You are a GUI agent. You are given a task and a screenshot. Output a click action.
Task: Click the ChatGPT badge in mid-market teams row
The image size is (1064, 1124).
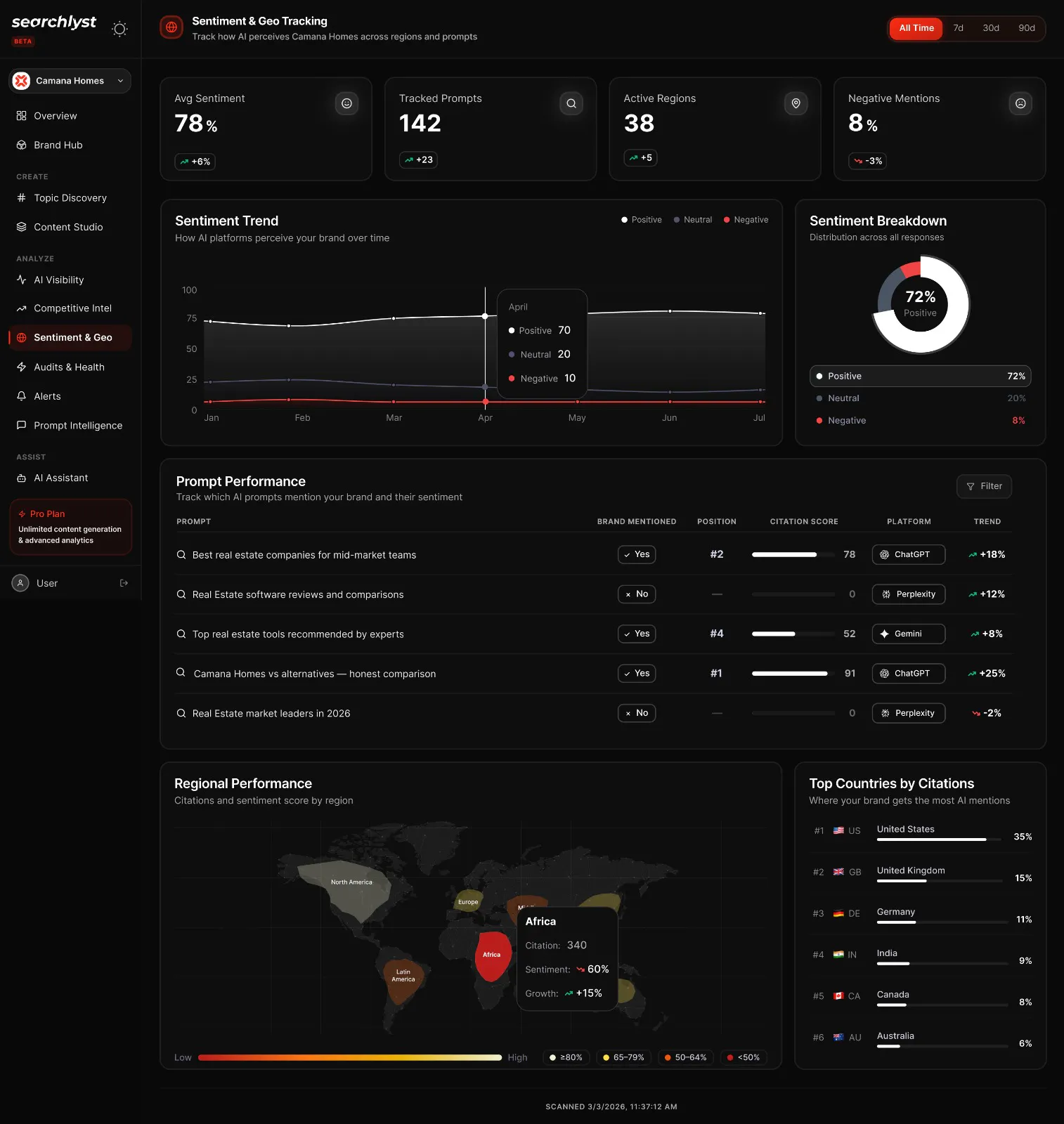[909, 554]
